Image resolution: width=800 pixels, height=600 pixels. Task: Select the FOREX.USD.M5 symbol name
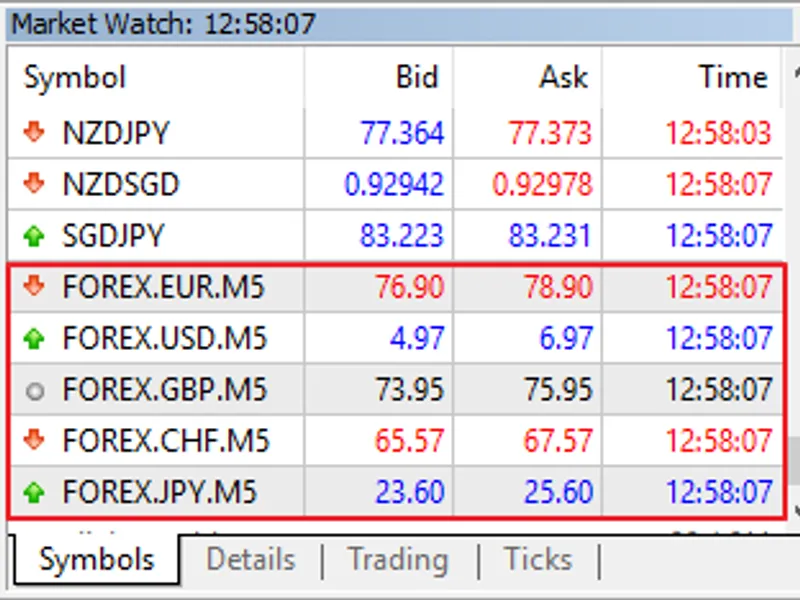point(164,338)
